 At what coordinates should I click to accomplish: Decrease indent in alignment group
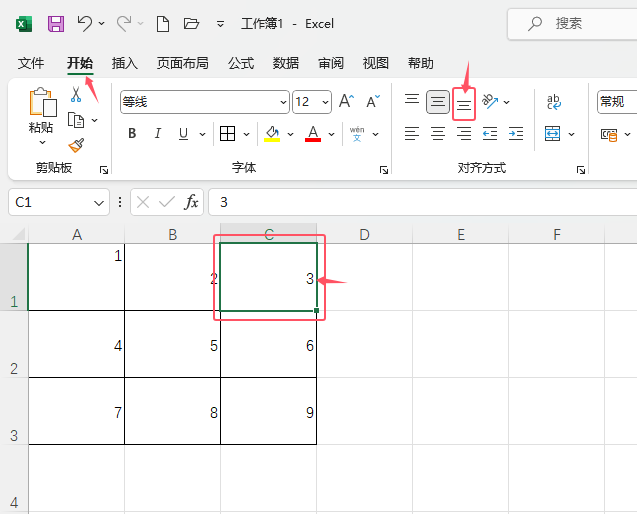(490, 134)
